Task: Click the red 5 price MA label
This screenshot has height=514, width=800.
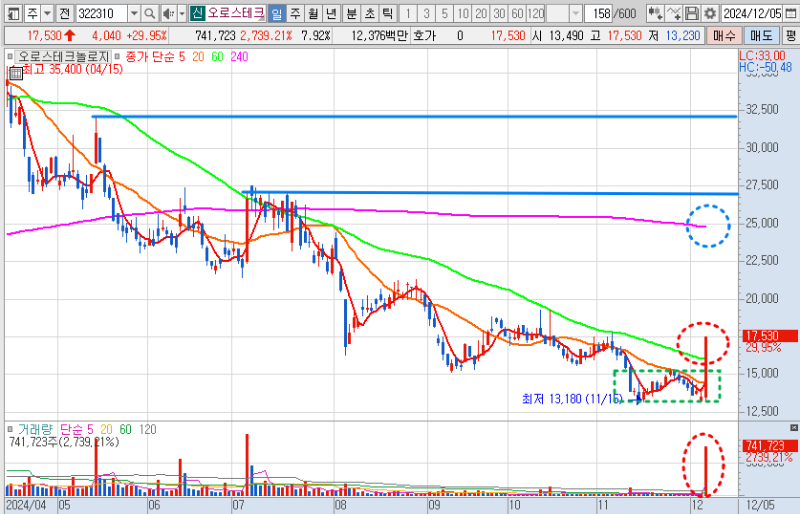Action: coord(182,57)
